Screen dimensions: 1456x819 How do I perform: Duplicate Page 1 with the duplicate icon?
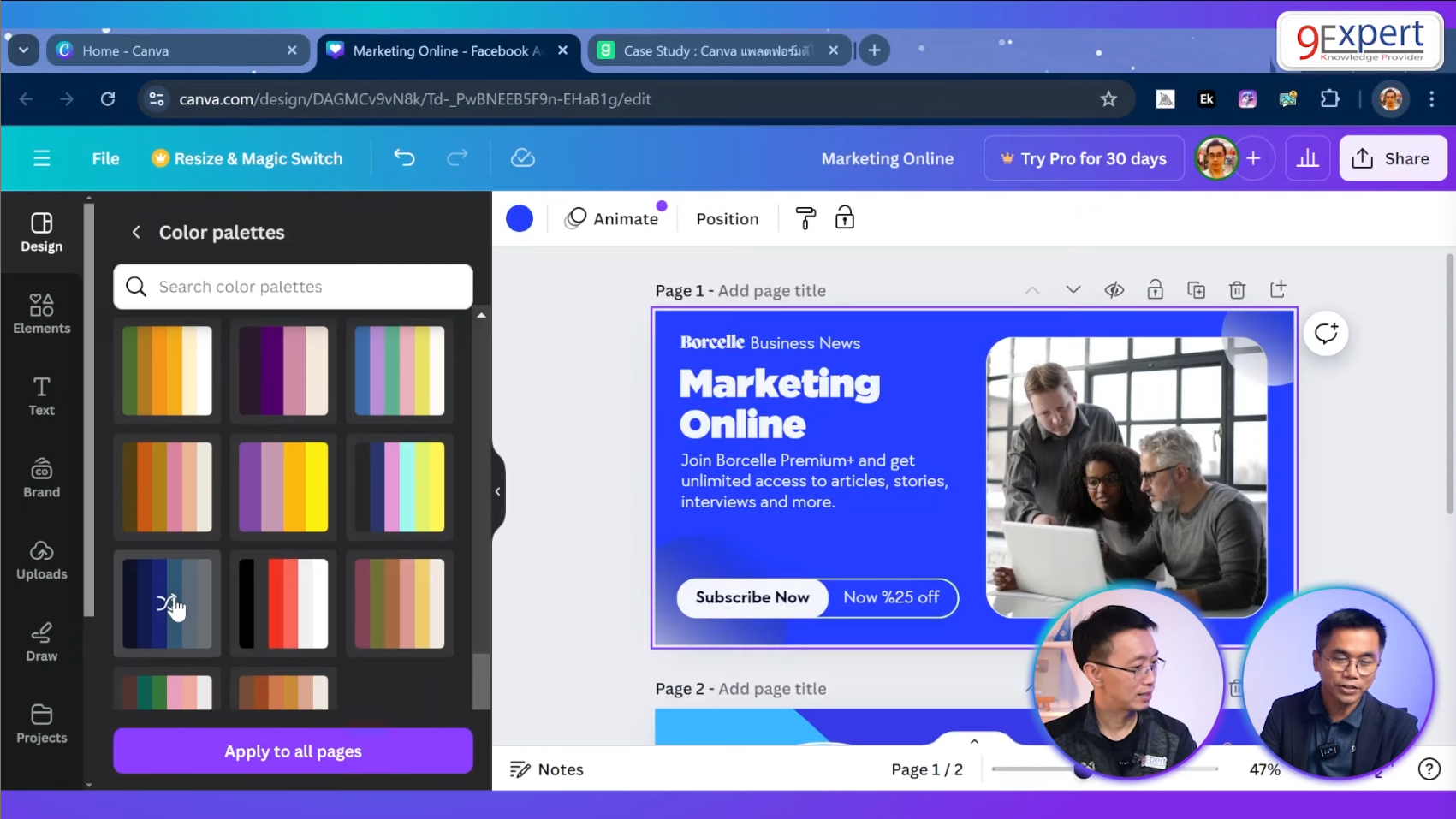point(1196,290)
